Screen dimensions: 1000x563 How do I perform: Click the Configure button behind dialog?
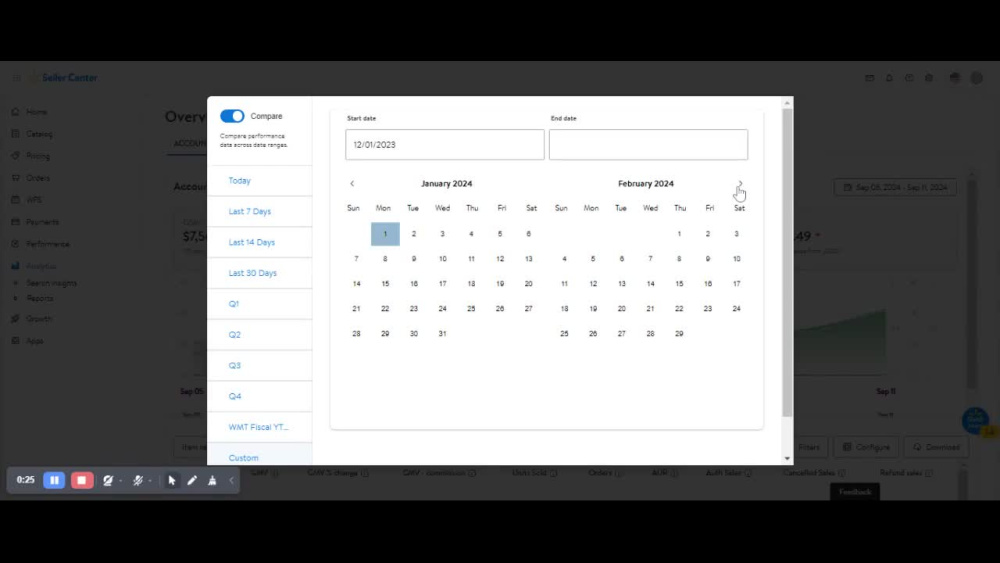point(866,447)
